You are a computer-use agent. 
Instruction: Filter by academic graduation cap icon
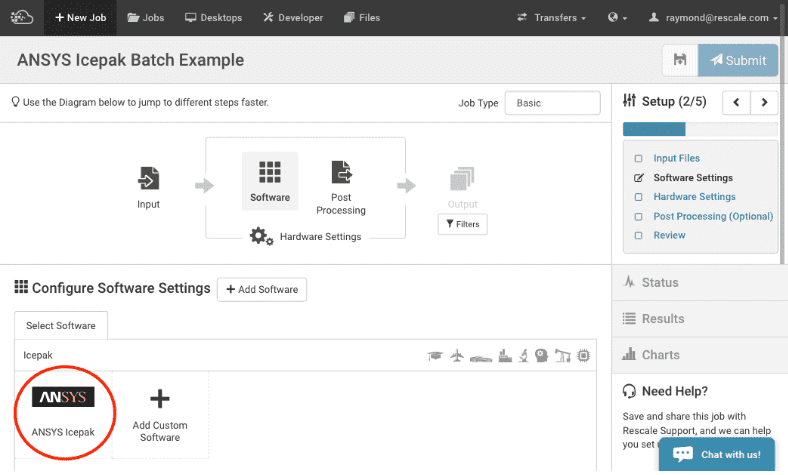point(435,356)
